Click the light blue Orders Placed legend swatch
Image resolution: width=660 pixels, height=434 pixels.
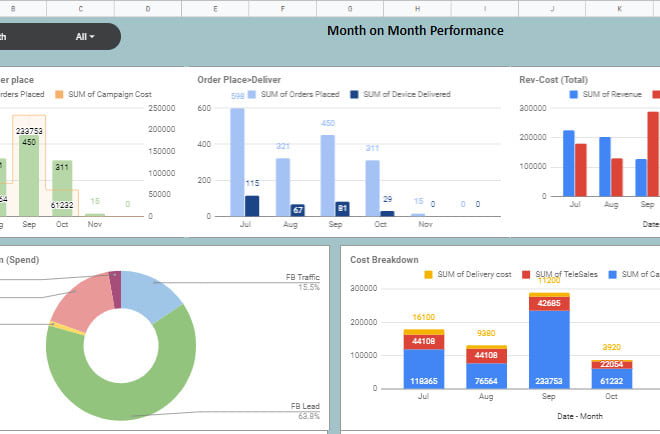[252, 94]
